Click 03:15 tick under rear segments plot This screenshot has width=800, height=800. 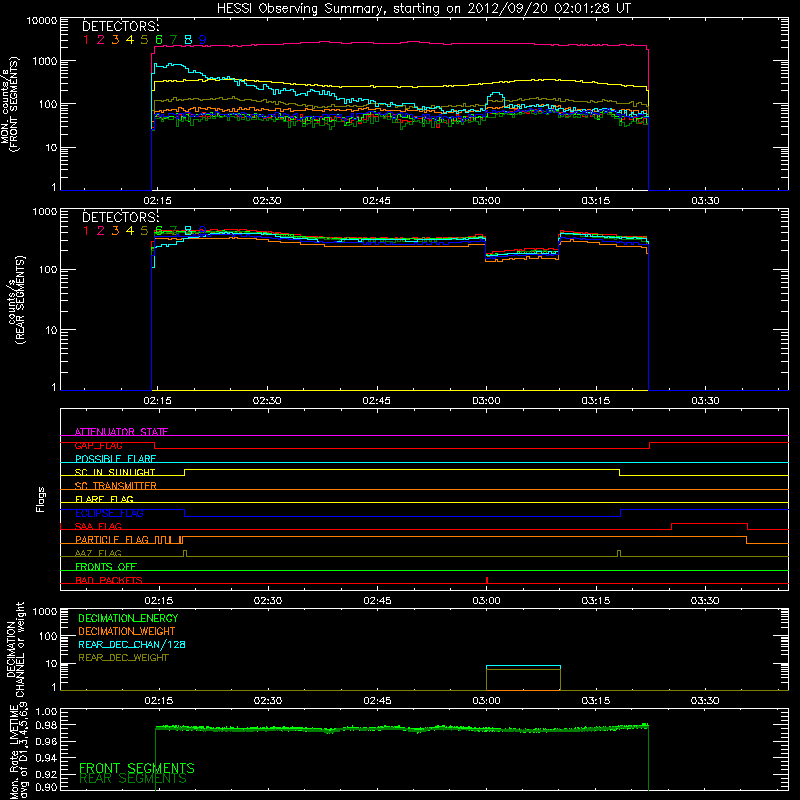click(x=596, y=401)
